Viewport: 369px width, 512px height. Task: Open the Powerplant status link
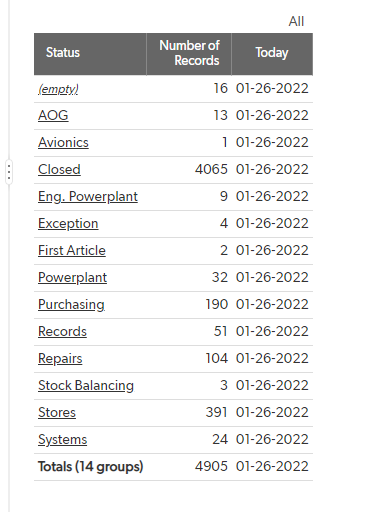pyautogui.click(x=72, y=278)
